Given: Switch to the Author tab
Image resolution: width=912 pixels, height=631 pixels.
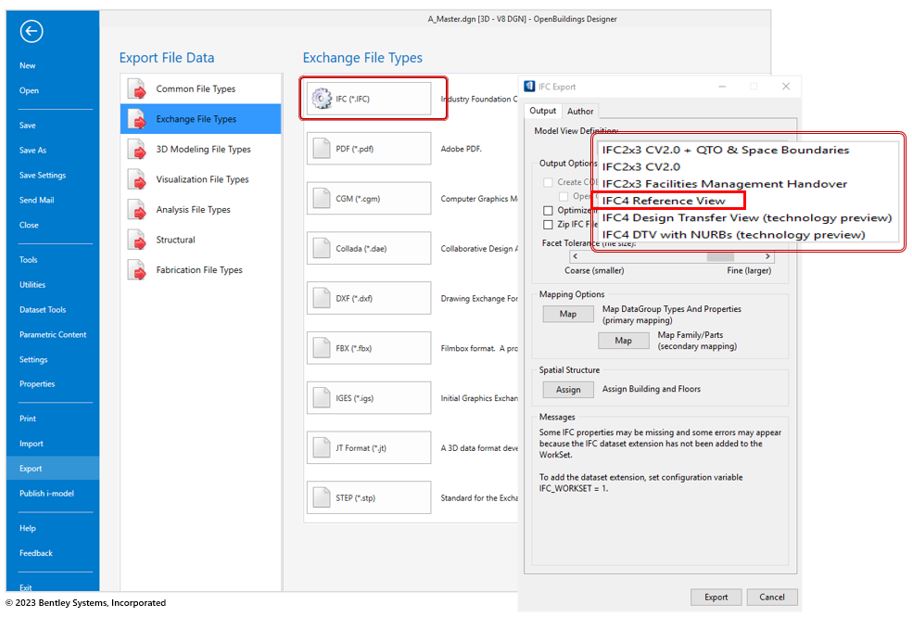Looking at the screenshot, I should point(580,111).
